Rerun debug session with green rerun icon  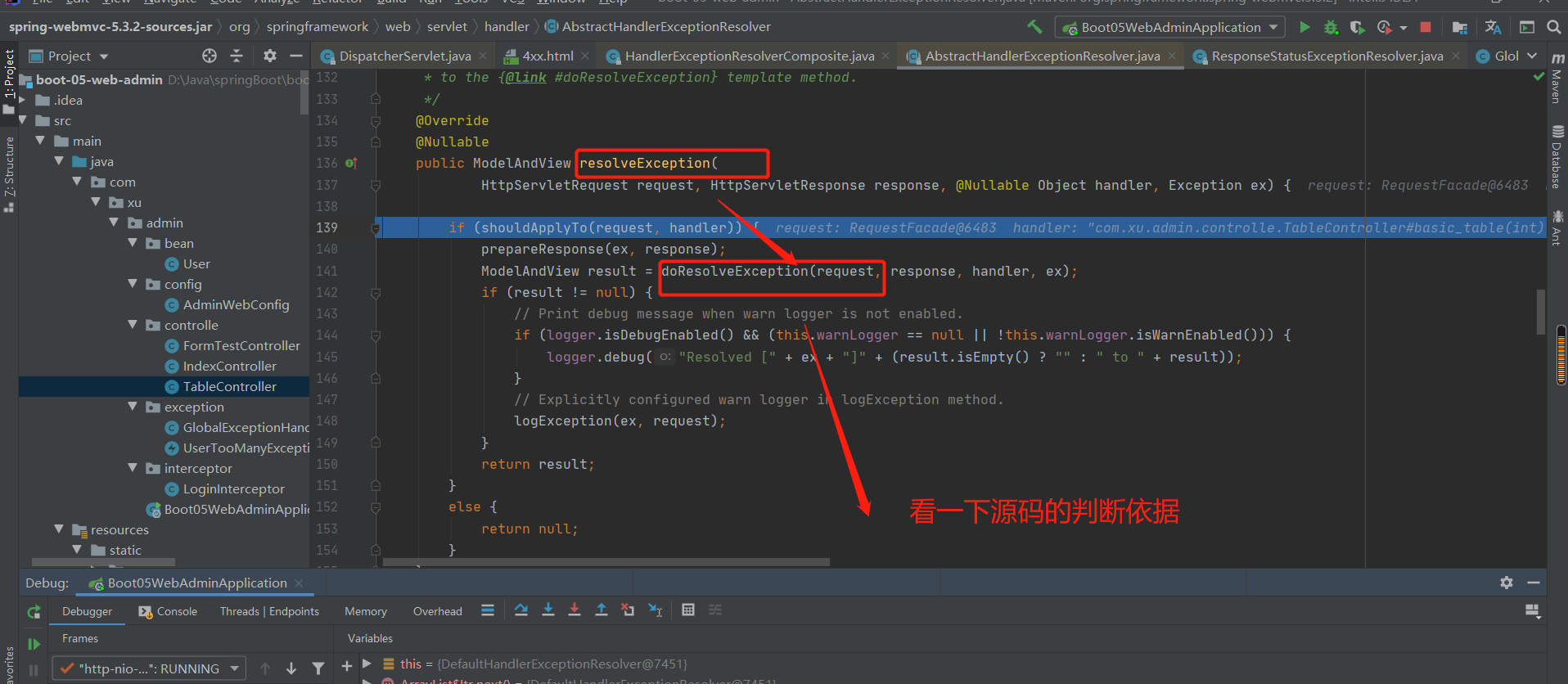coord(34,611)
